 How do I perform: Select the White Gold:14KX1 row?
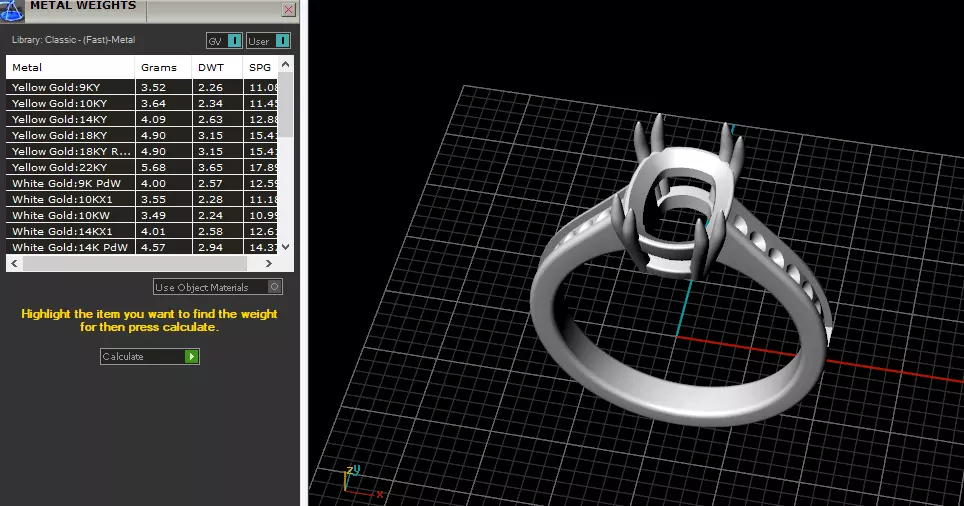[x=142, y=231]
